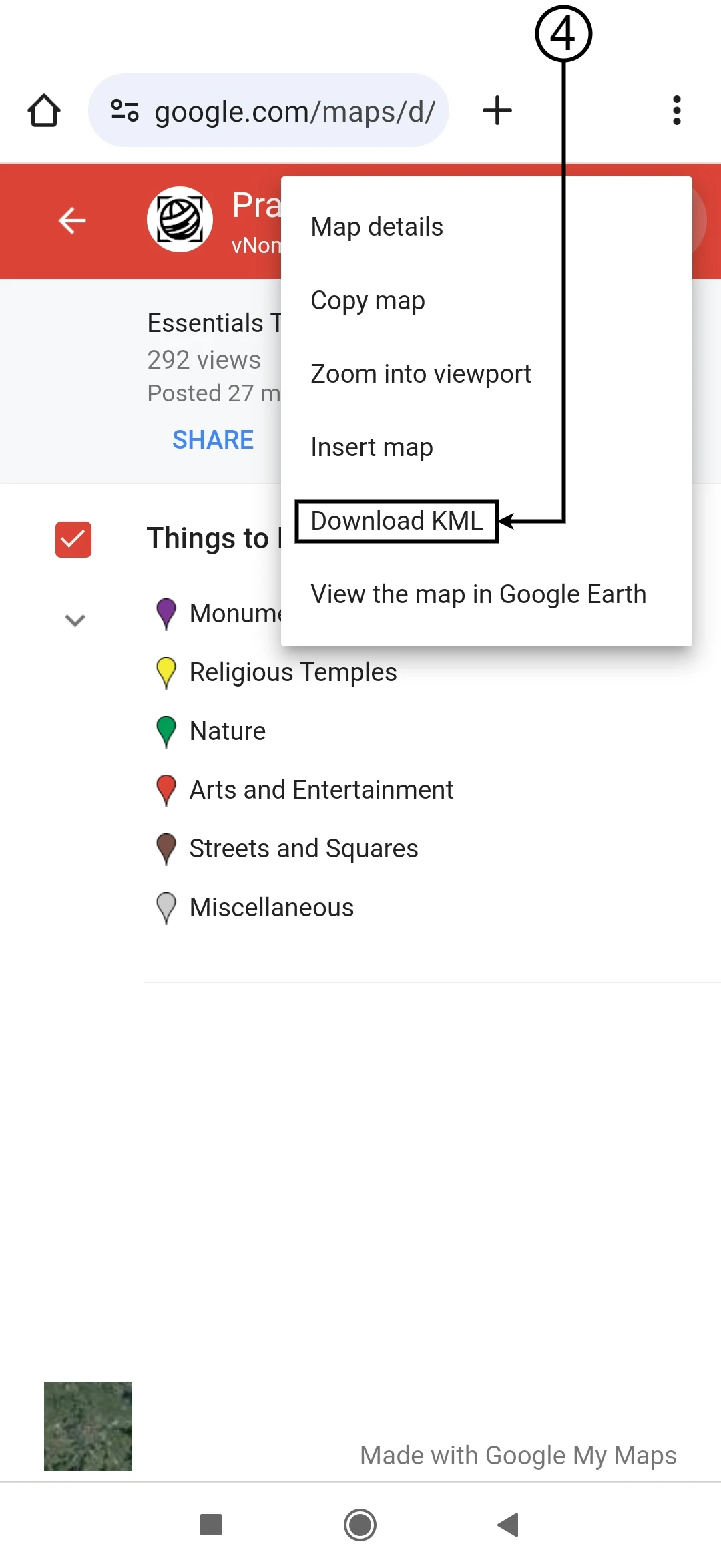Image resolution: width=721 pixels, height=1568 pixels.
Task: Tap the SHARE link
Action: [x=213, y=440]
